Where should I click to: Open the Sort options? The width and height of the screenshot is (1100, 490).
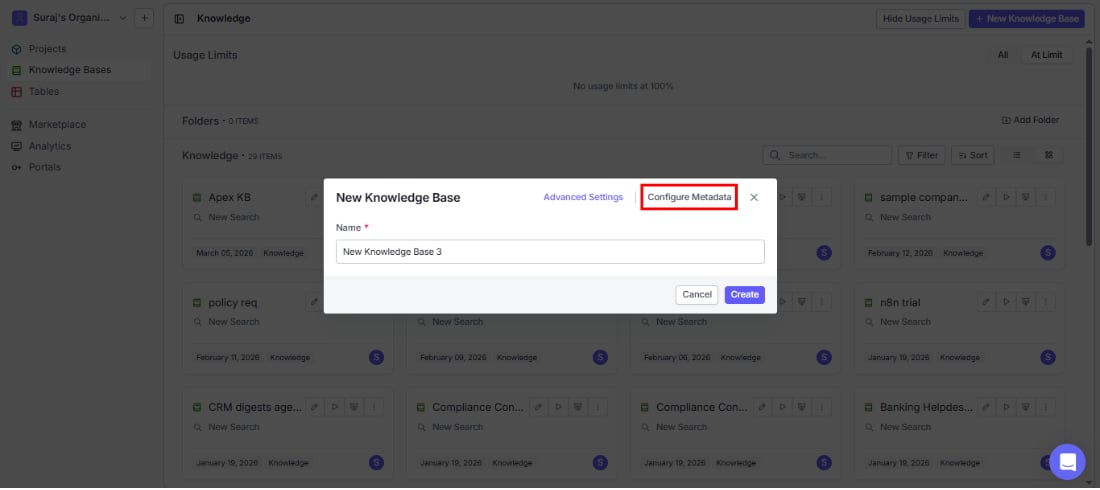[972, 155]
